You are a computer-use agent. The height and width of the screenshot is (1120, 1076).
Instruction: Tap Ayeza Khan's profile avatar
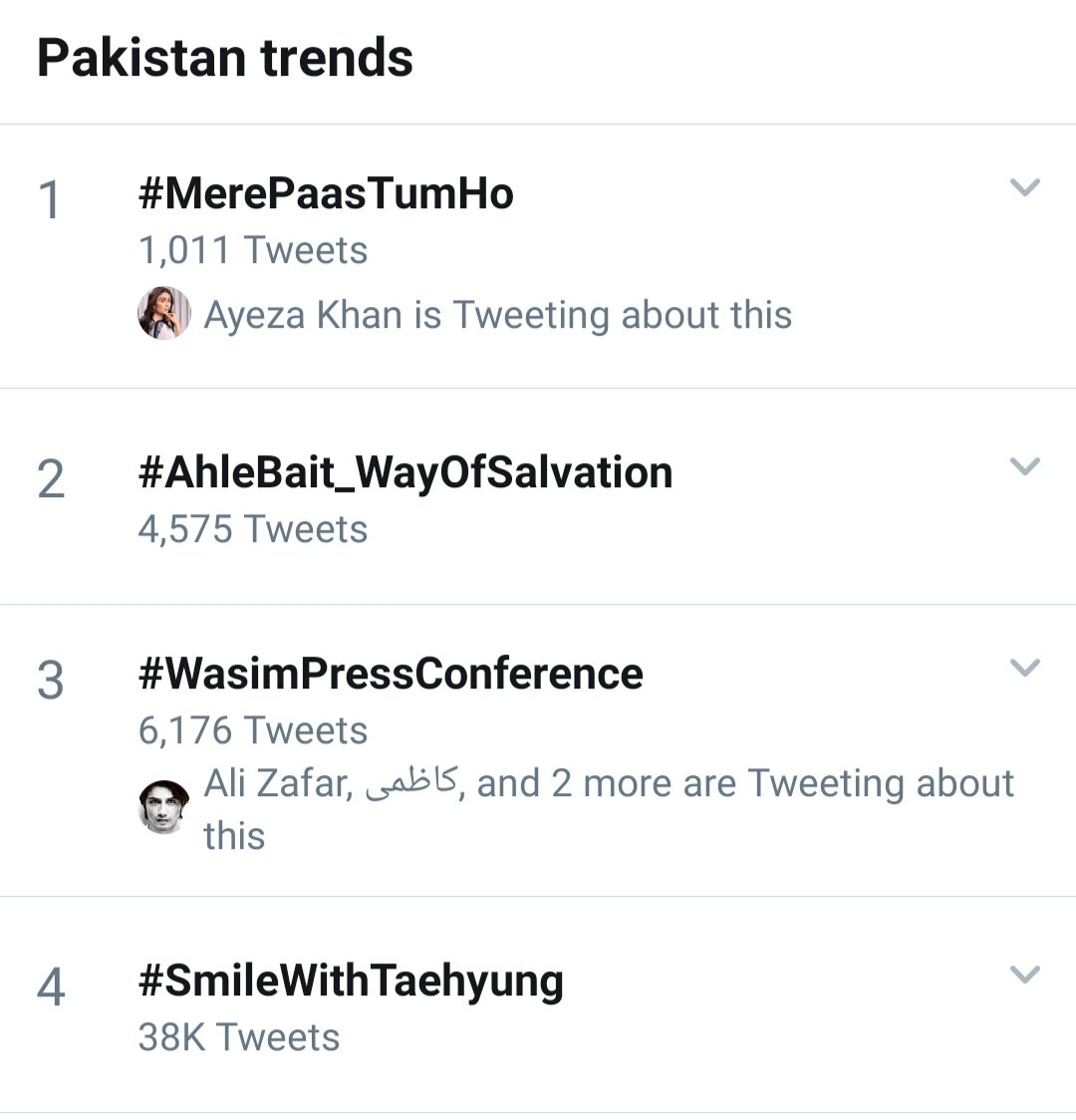tap(163, 315)
